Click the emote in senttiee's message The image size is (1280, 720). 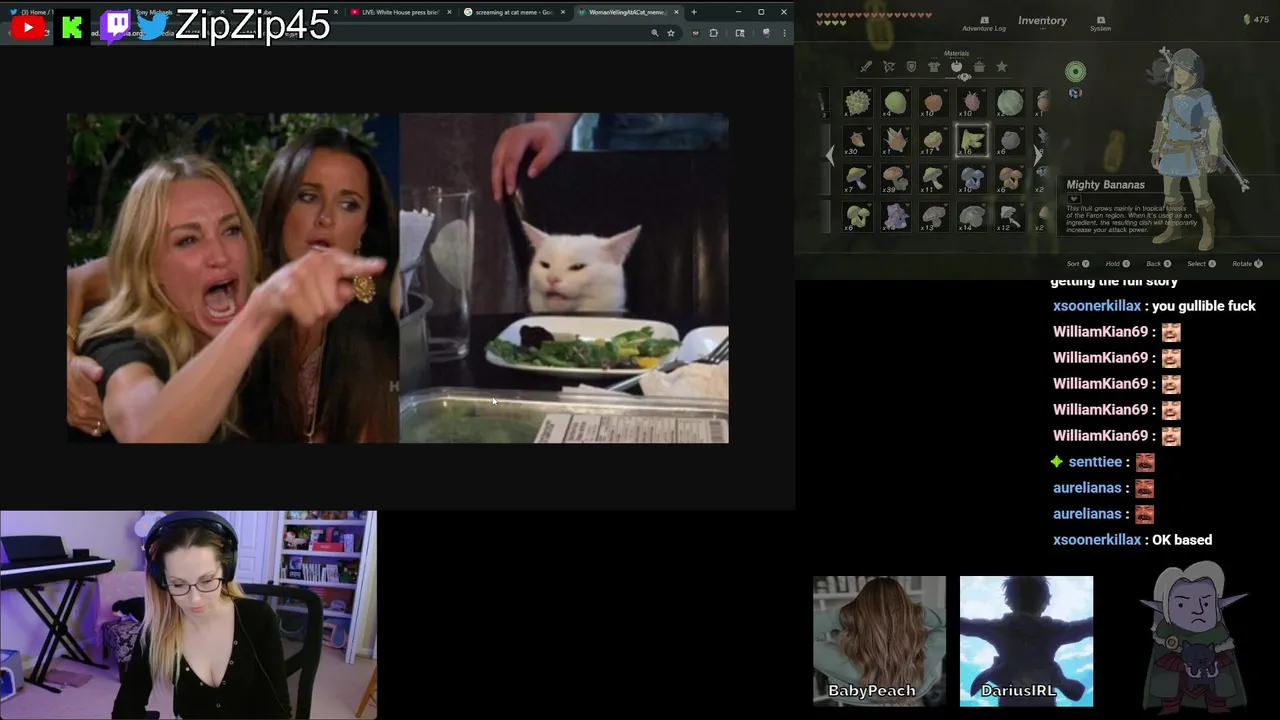(x=1145, y=462)
